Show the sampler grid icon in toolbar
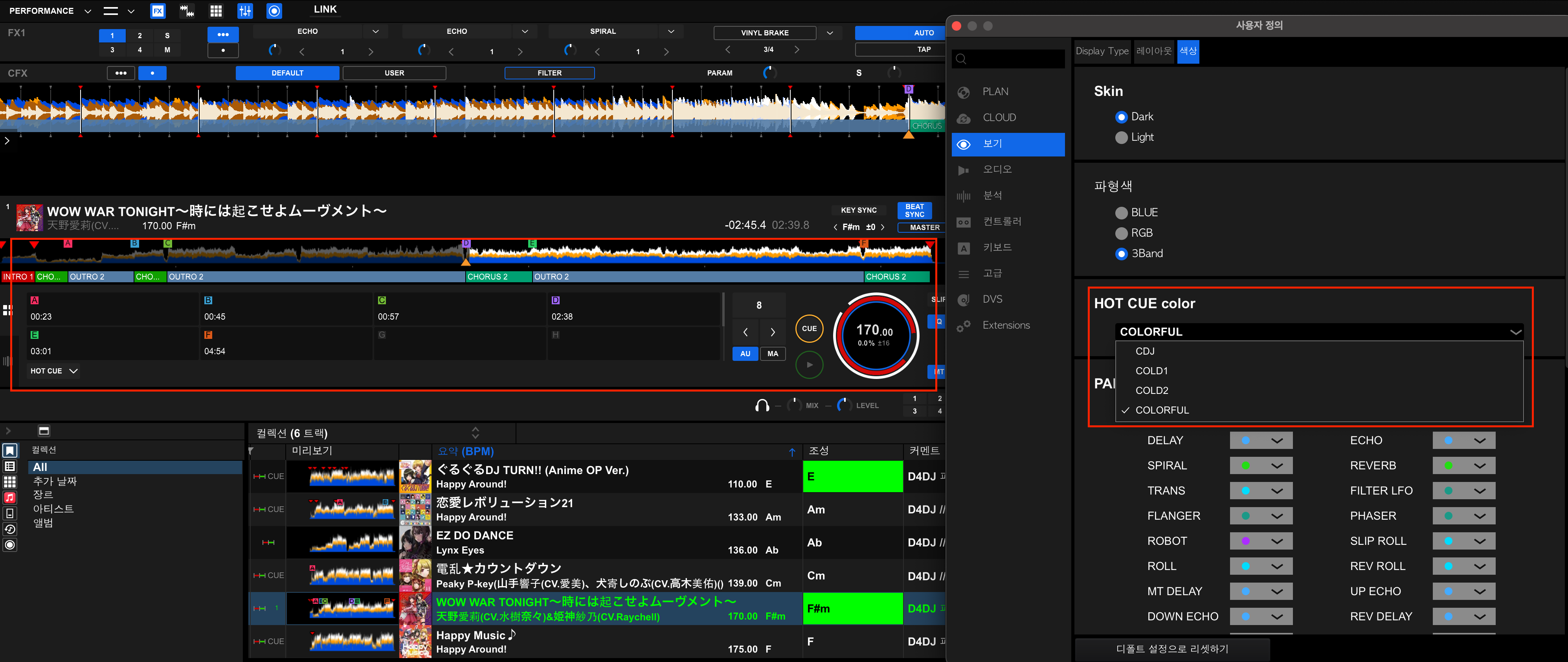 pos(216,10)
